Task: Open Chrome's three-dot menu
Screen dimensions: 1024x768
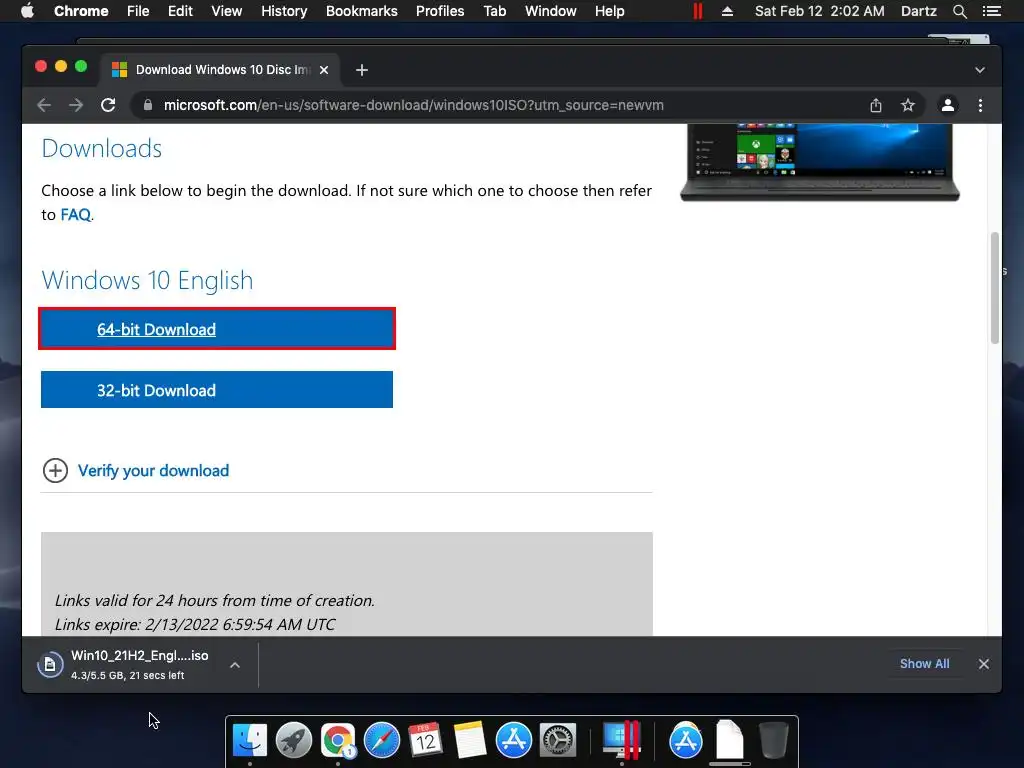Action: click(x=980, y=105)
